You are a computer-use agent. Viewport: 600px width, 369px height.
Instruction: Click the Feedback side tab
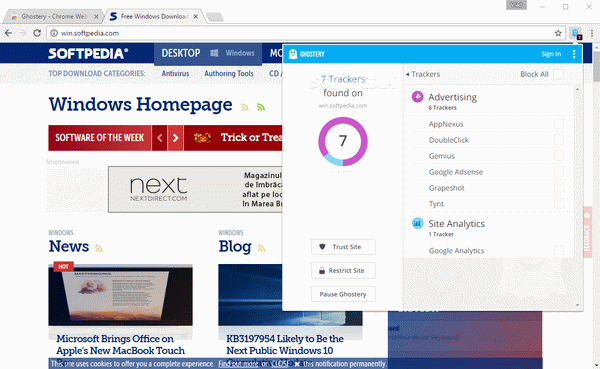tap(587, 232)
